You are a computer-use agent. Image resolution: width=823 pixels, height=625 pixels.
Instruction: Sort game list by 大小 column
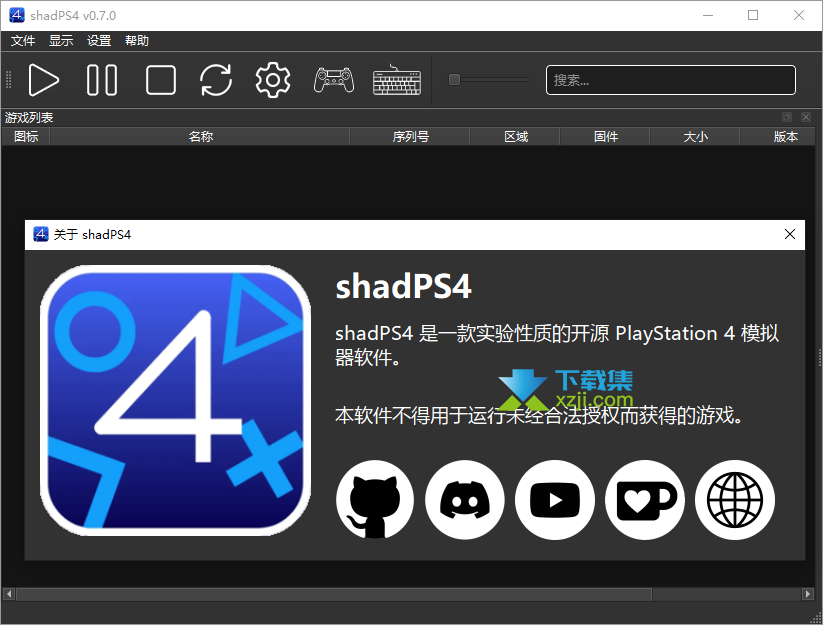(x=695, y=137)
